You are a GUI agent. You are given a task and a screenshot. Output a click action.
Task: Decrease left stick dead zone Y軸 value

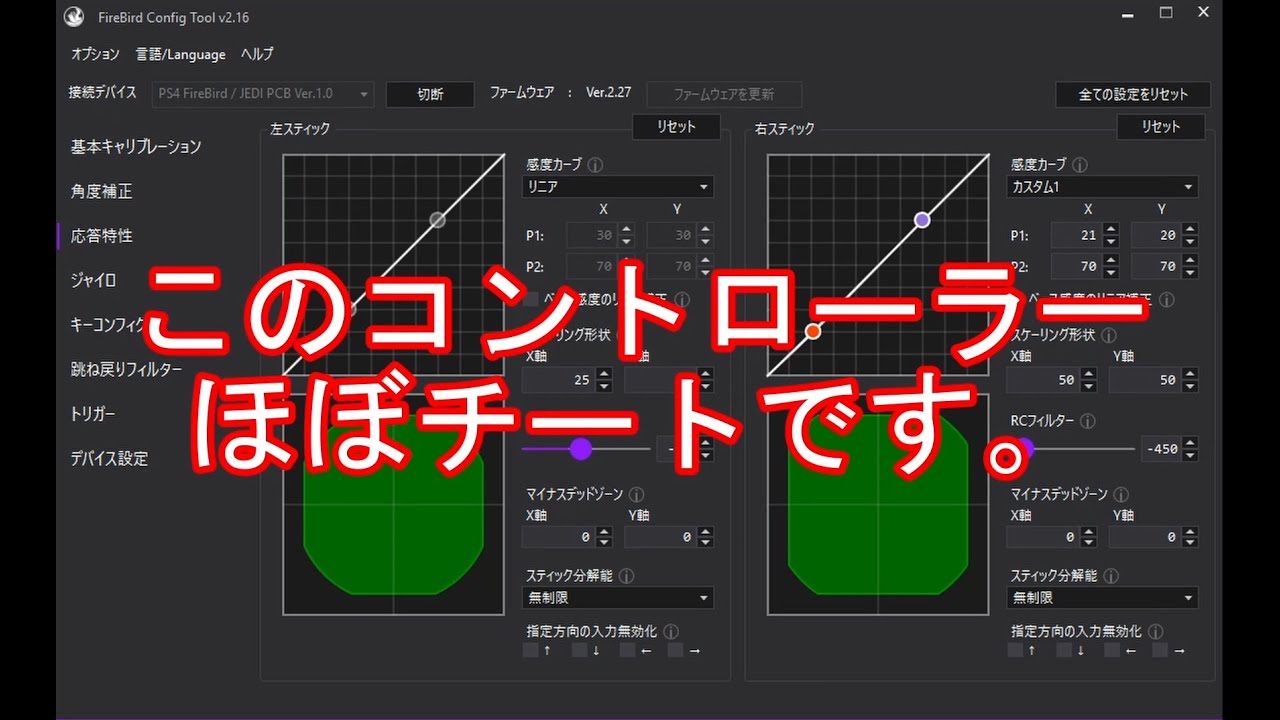point(705,543)
